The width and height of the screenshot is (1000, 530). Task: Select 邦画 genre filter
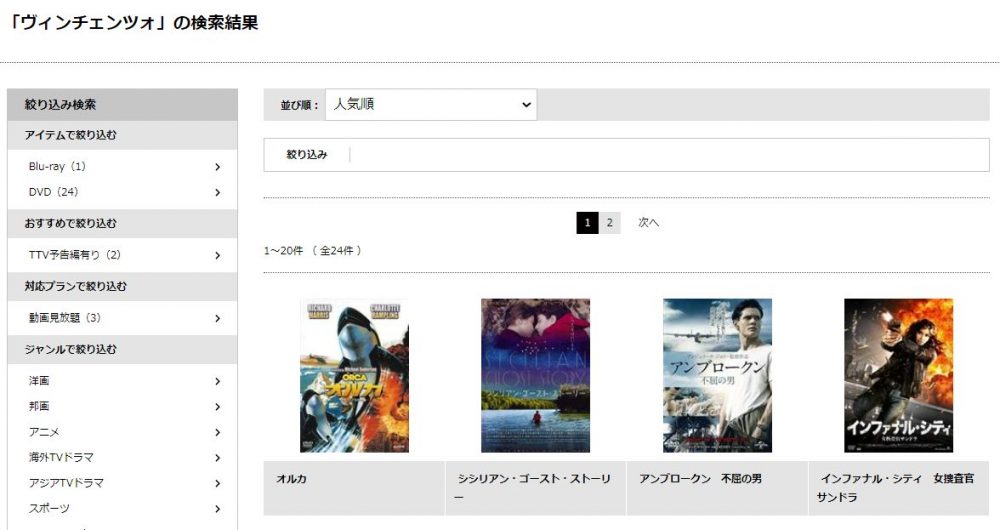click(39, 406)
